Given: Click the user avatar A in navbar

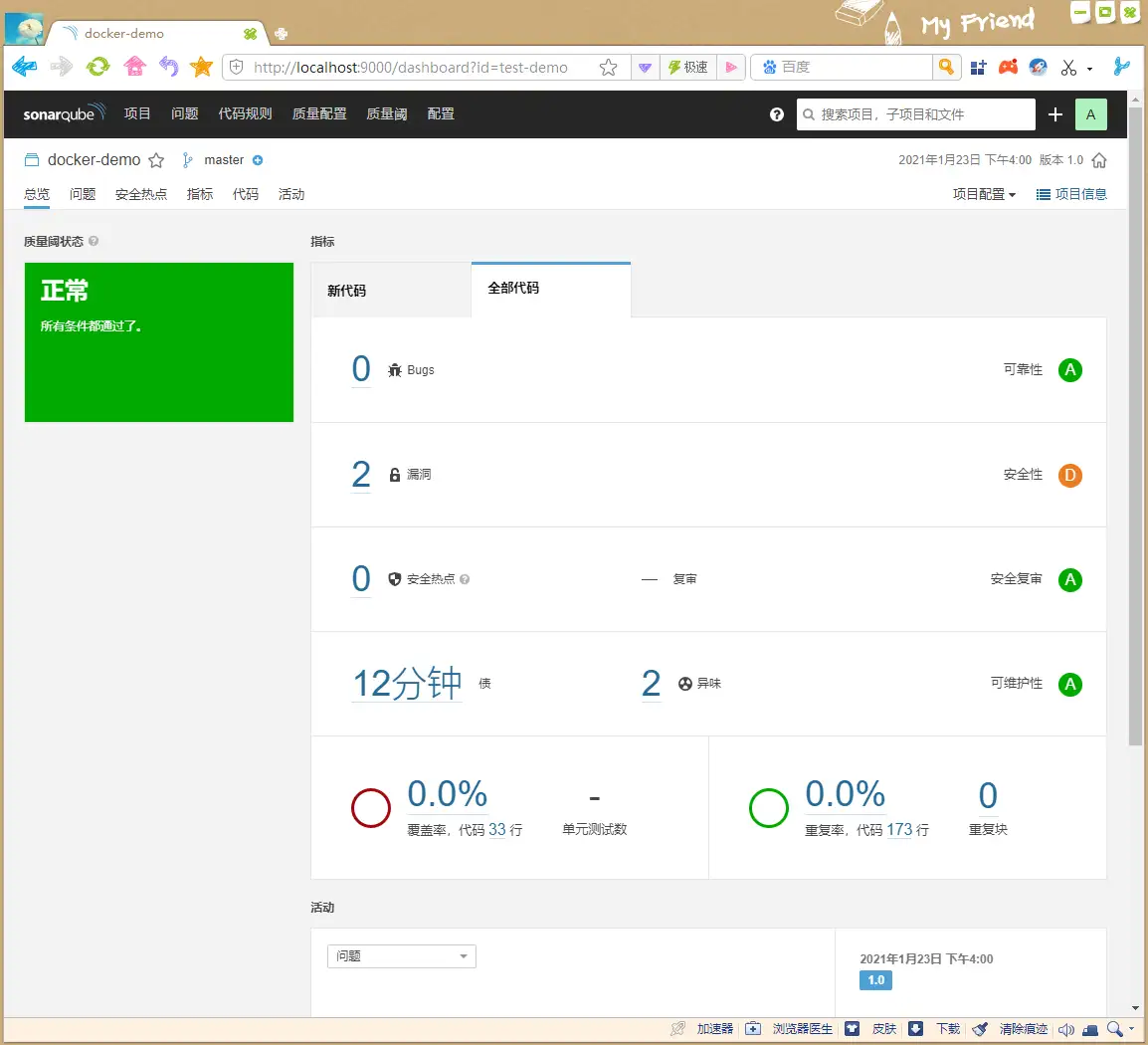Looking at the screenshot, I should 1090,114.
